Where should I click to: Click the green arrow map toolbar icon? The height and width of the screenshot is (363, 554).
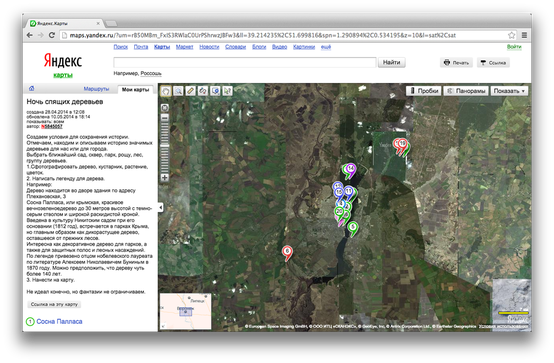coord(228,91)
